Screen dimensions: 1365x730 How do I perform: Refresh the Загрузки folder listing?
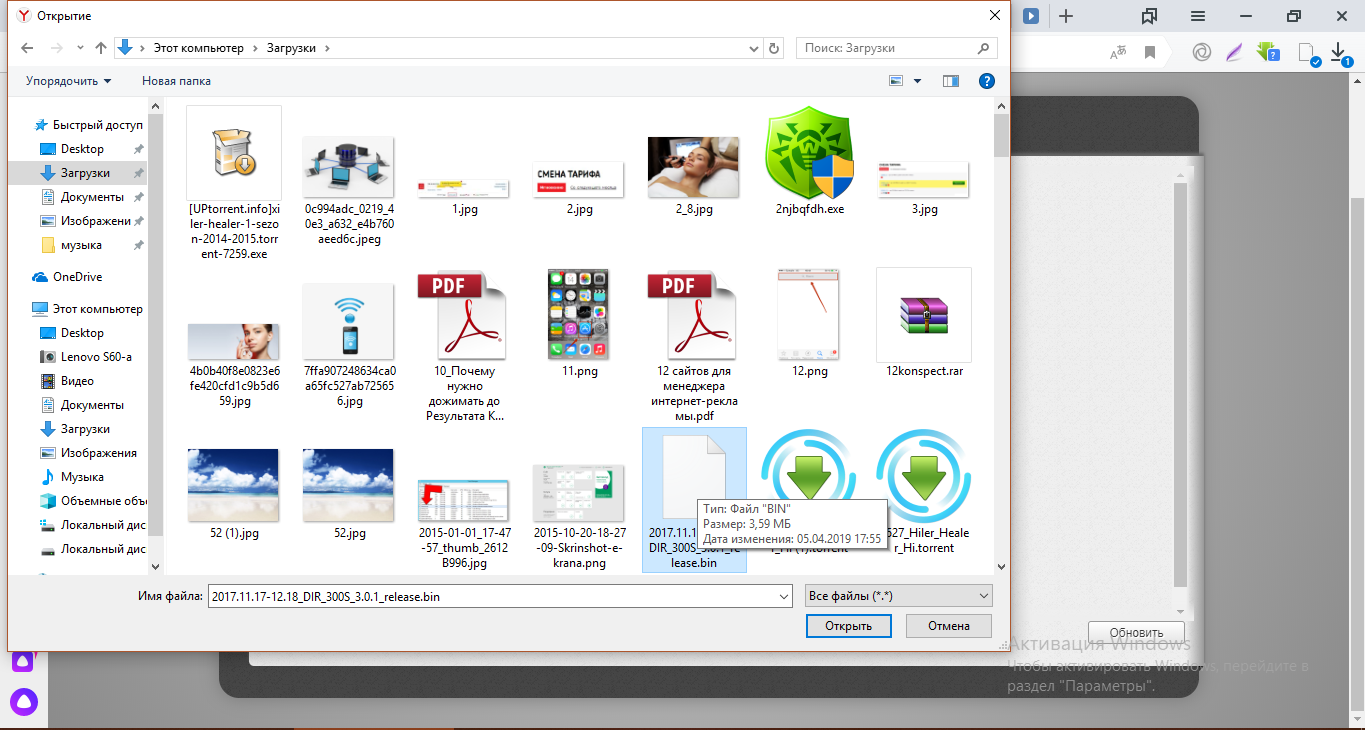click(x=774, y=48)
